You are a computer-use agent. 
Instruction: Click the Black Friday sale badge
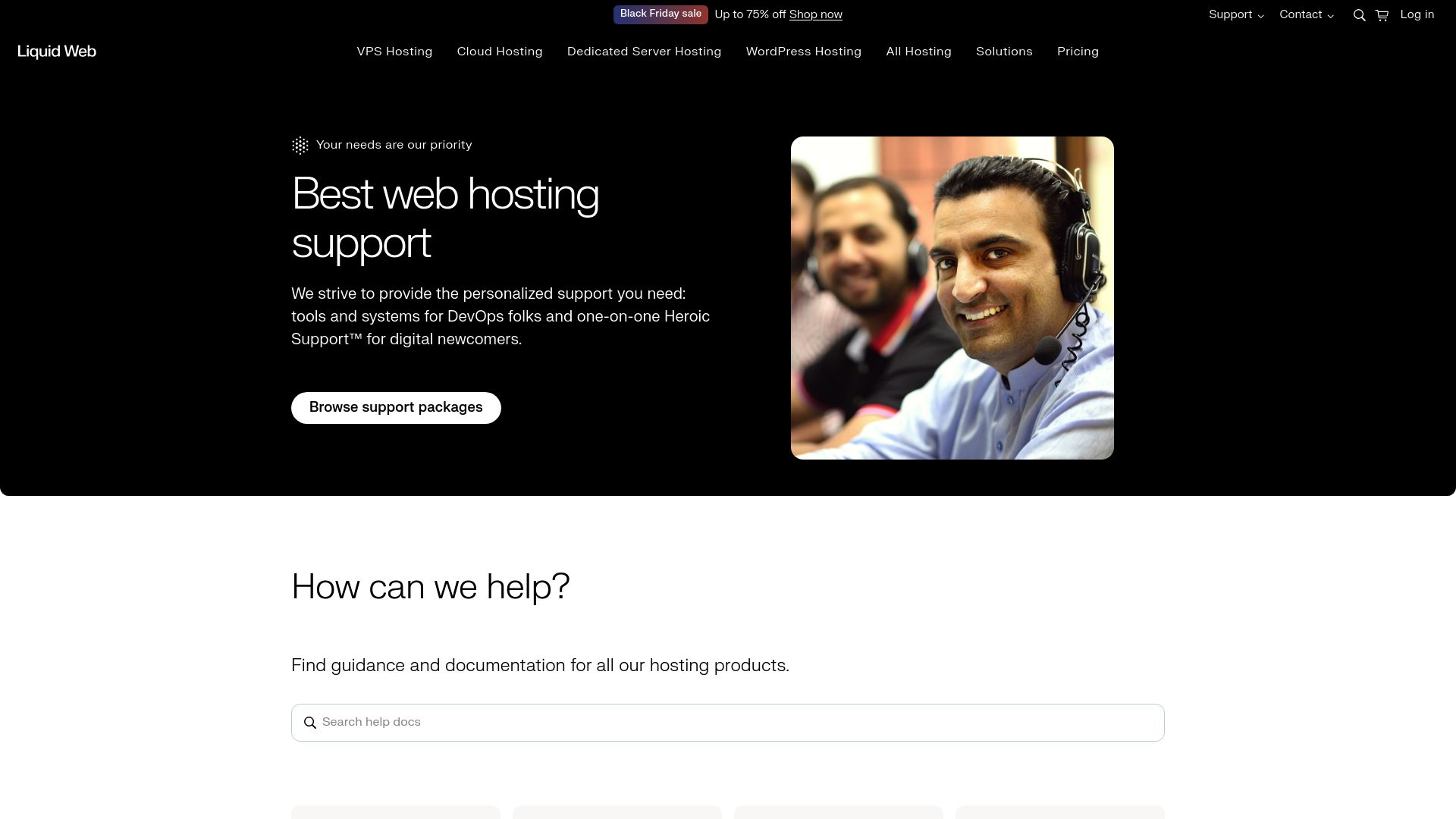click(x=661, y=14)
